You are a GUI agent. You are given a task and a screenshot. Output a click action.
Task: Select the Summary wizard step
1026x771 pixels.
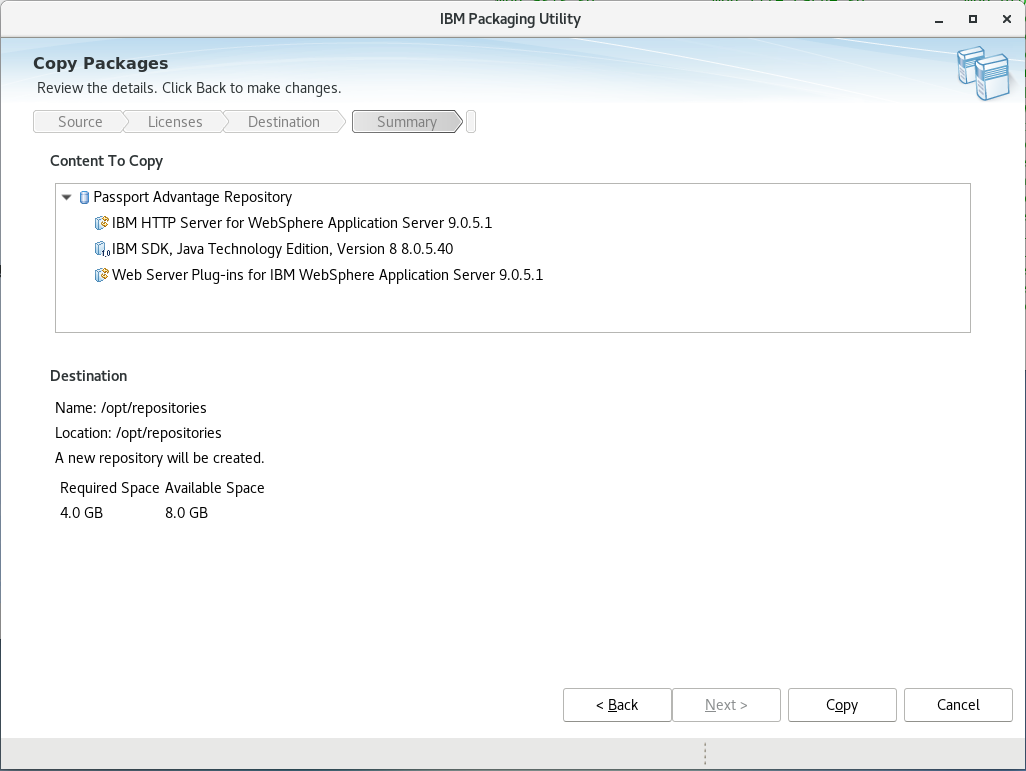(x=406, y=122)
